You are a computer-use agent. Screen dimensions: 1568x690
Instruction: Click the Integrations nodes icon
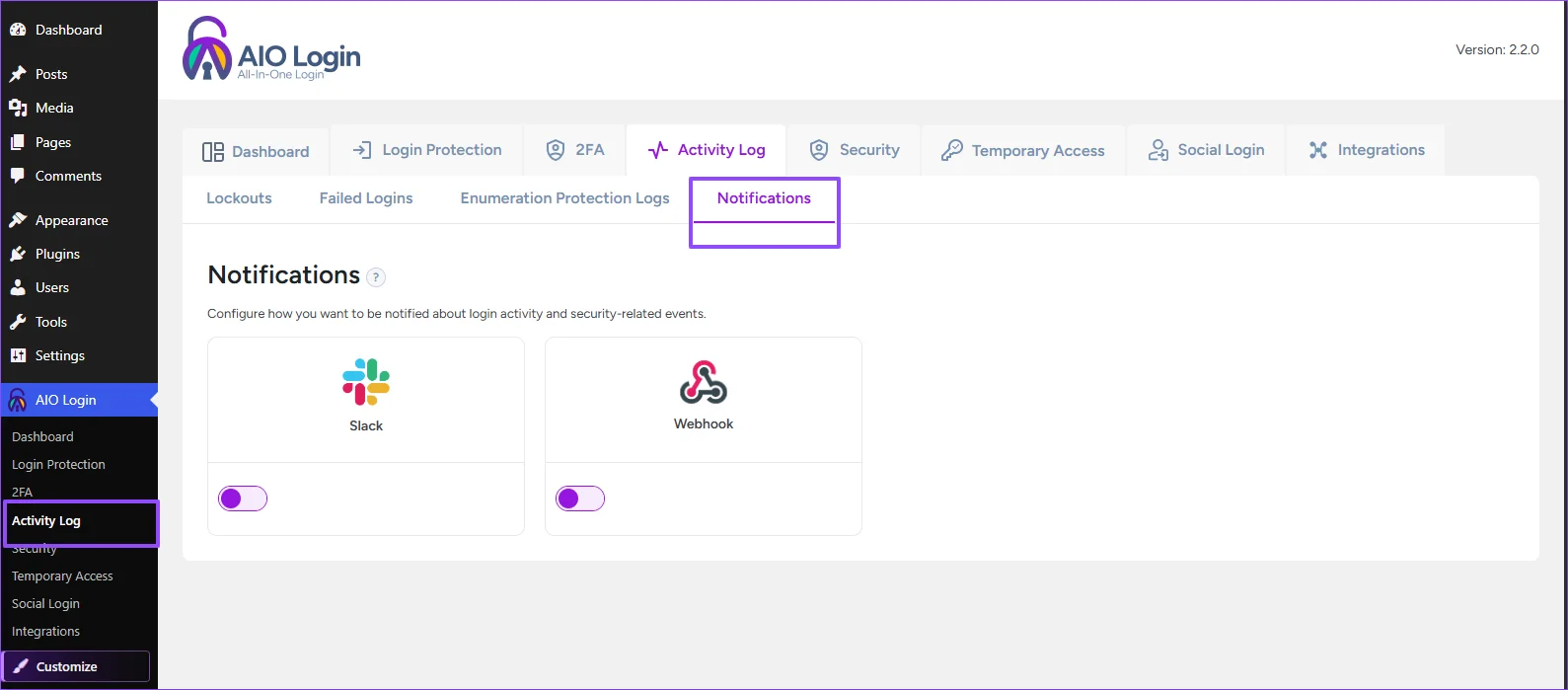pos(1318,150)
